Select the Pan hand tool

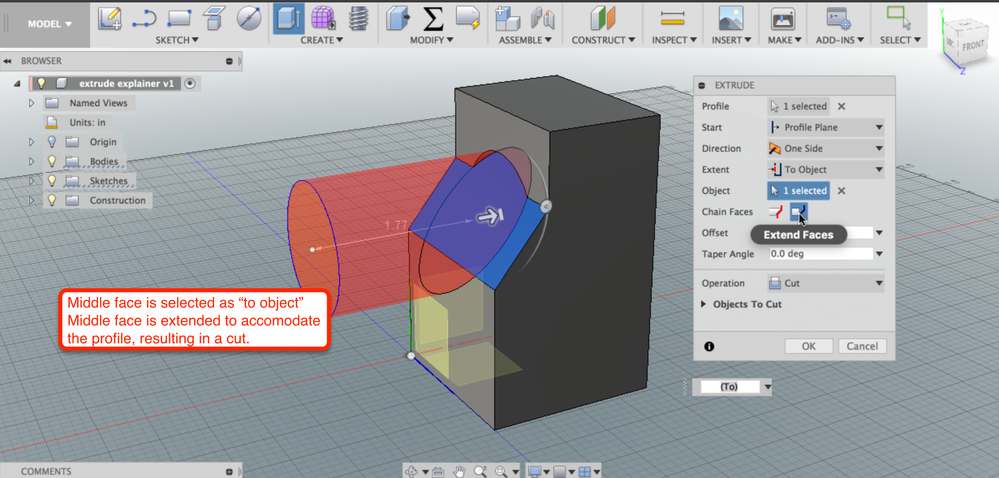point(459,472)
